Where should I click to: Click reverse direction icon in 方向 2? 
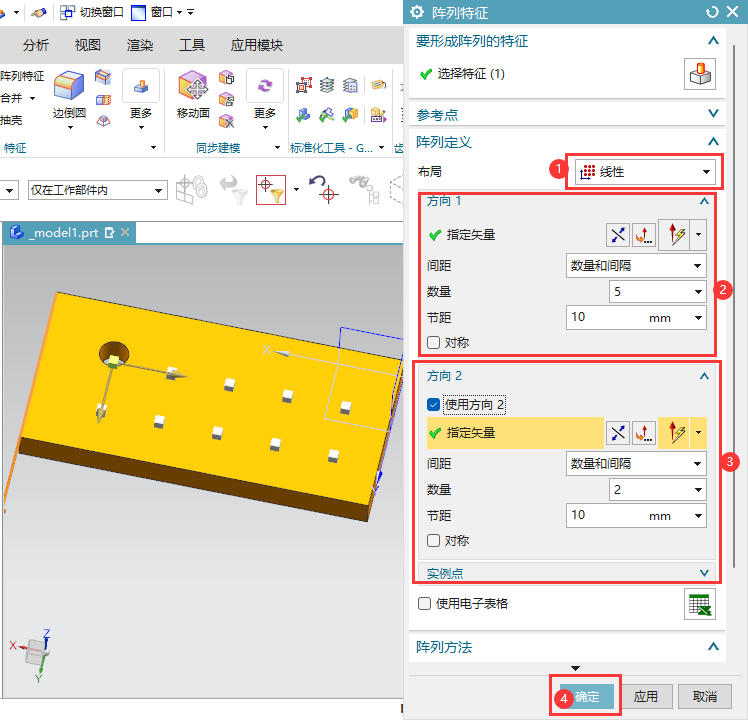618,433
